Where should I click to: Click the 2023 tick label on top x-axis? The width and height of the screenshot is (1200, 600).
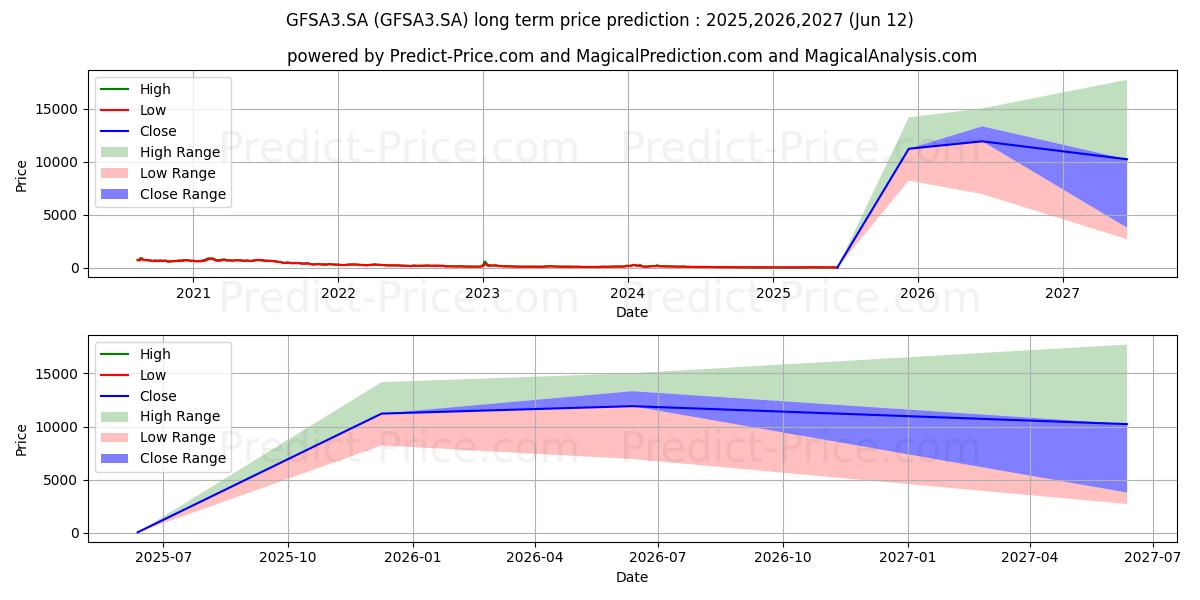click(x=483, y=293)
